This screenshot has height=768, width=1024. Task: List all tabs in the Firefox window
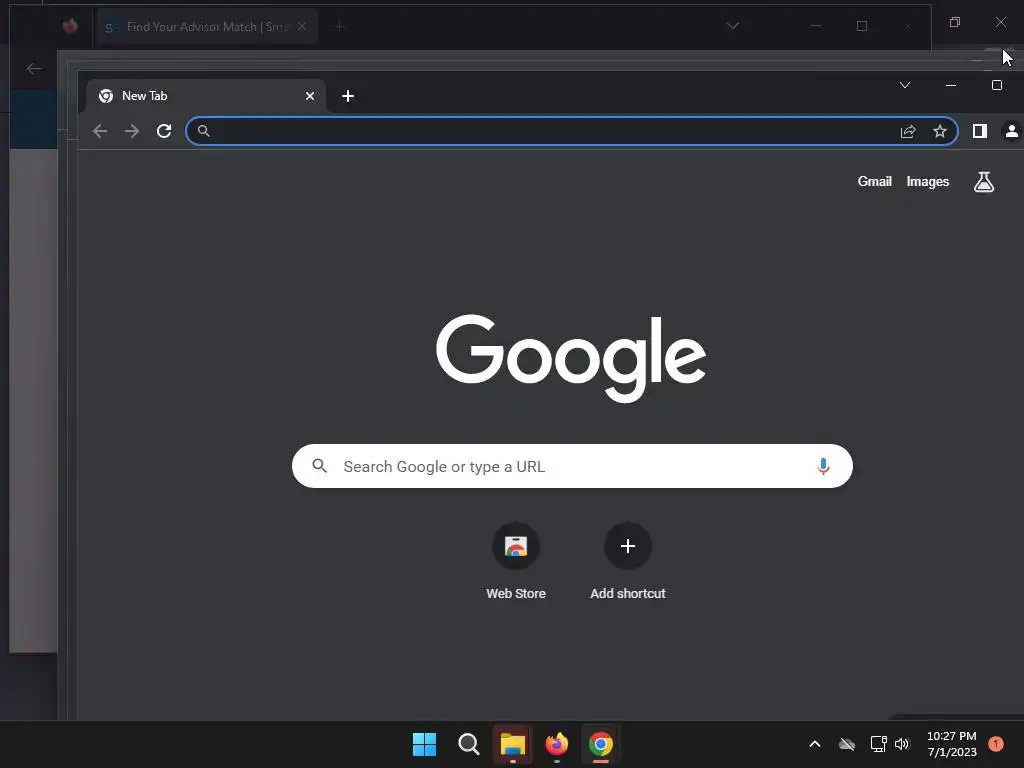click(x=733, y=26)
